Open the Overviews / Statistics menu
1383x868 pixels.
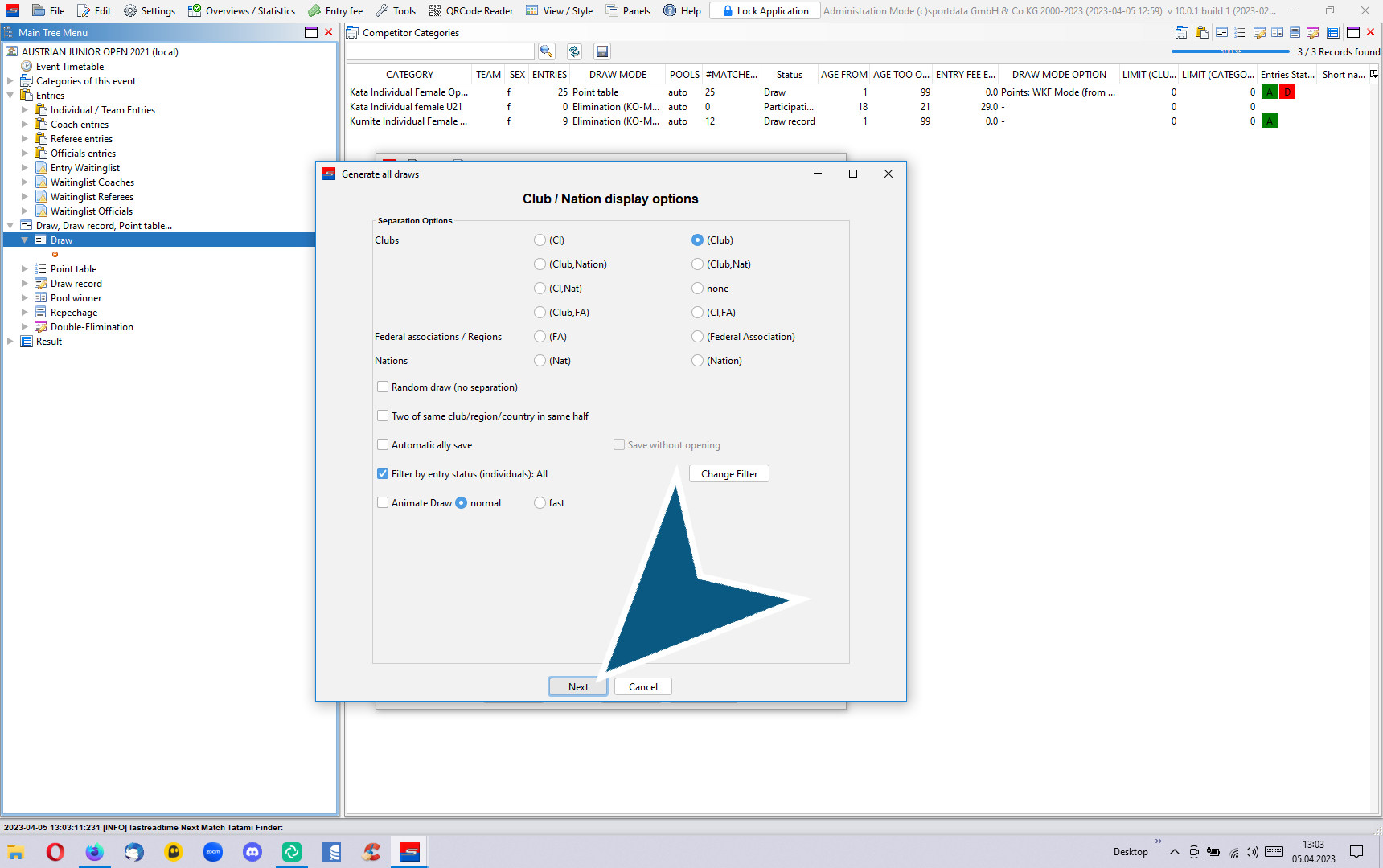pos(242,10)
